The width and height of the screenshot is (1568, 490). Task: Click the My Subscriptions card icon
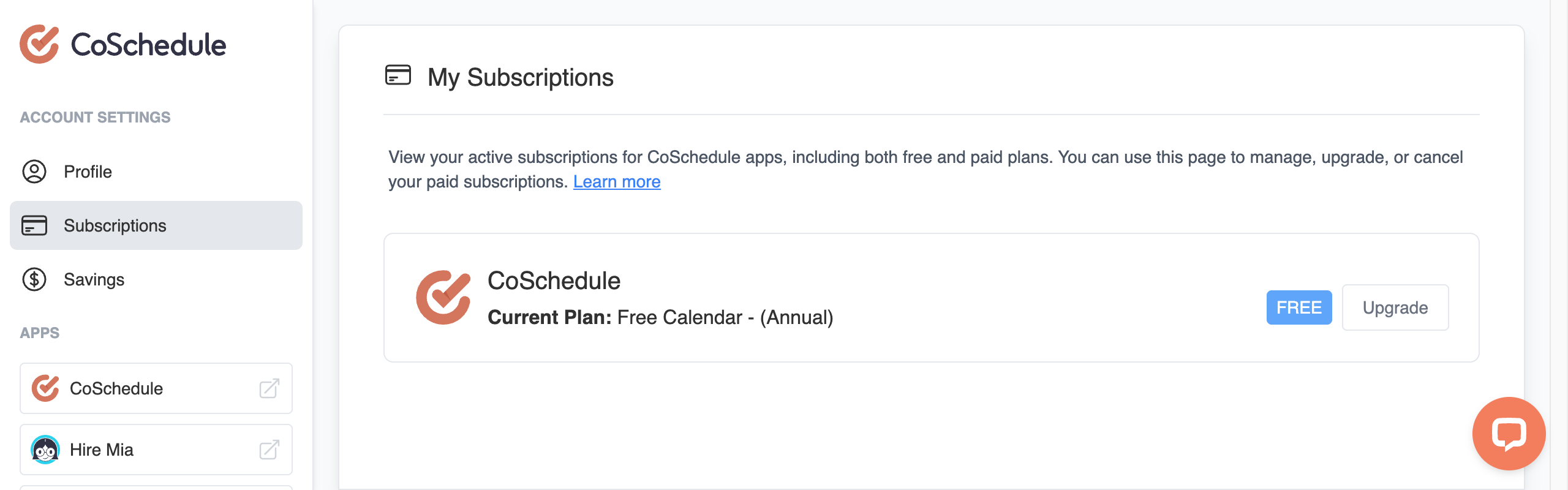397,76
